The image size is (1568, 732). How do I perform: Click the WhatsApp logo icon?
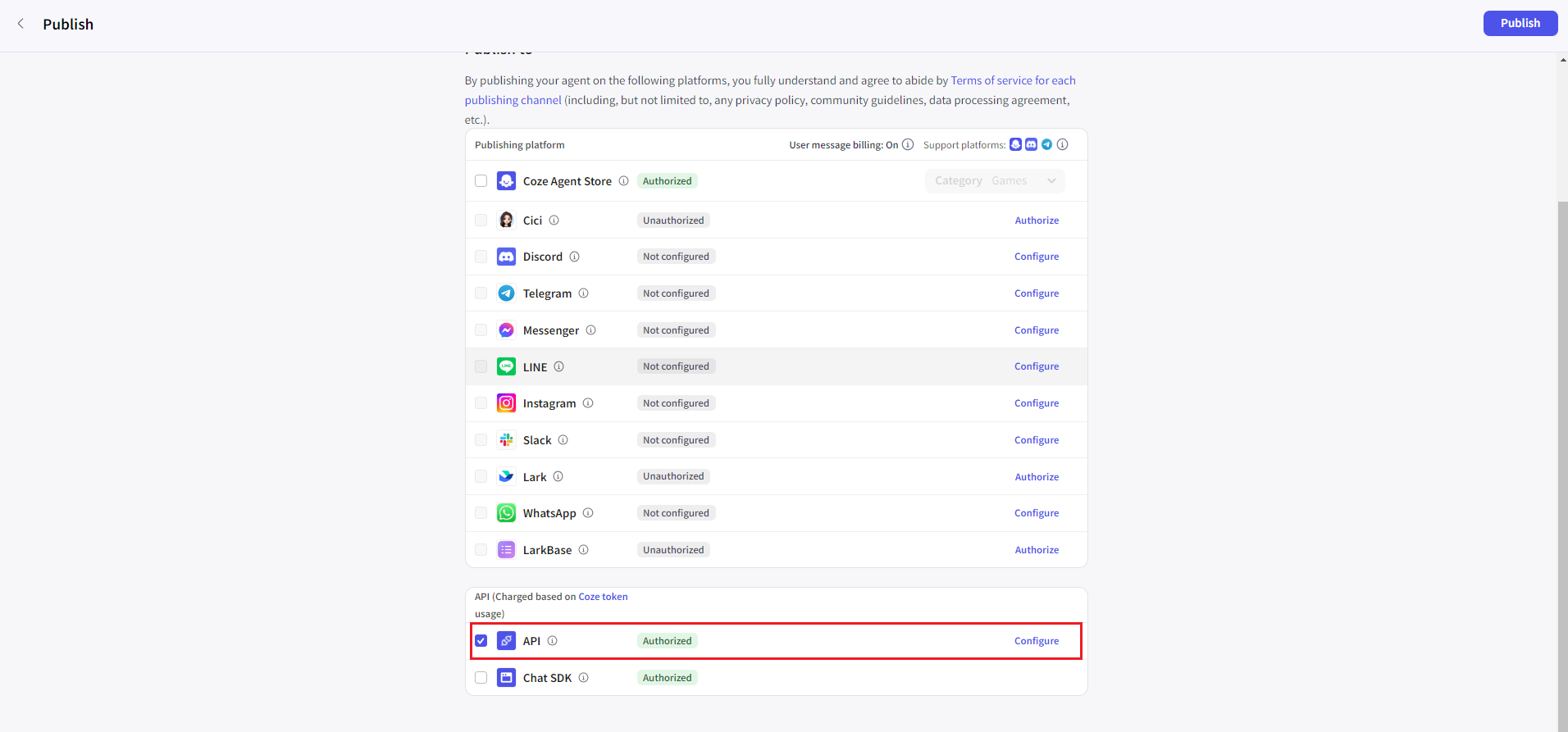pos(507,513)
